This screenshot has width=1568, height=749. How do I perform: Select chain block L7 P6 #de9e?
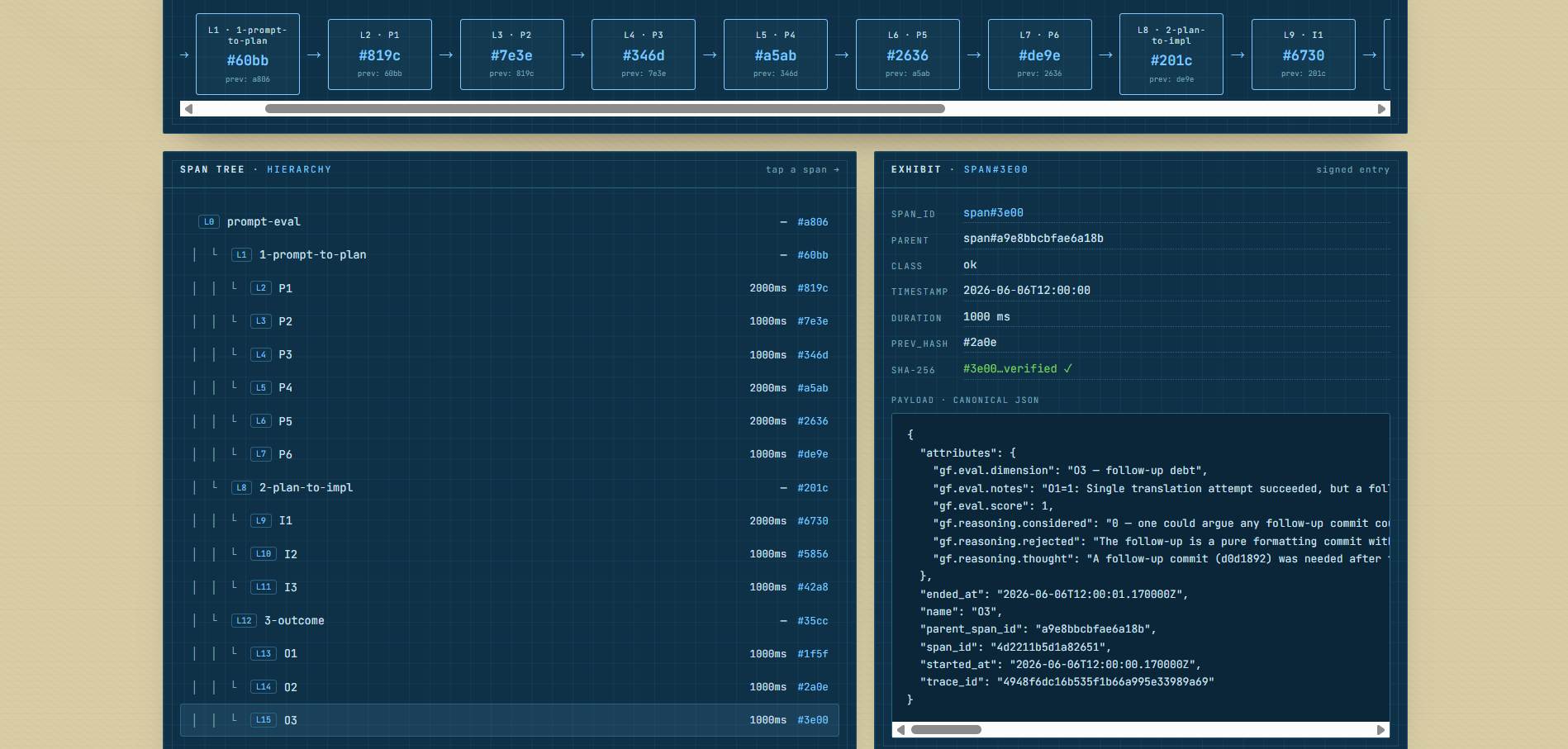click(x=1040, y=55)
